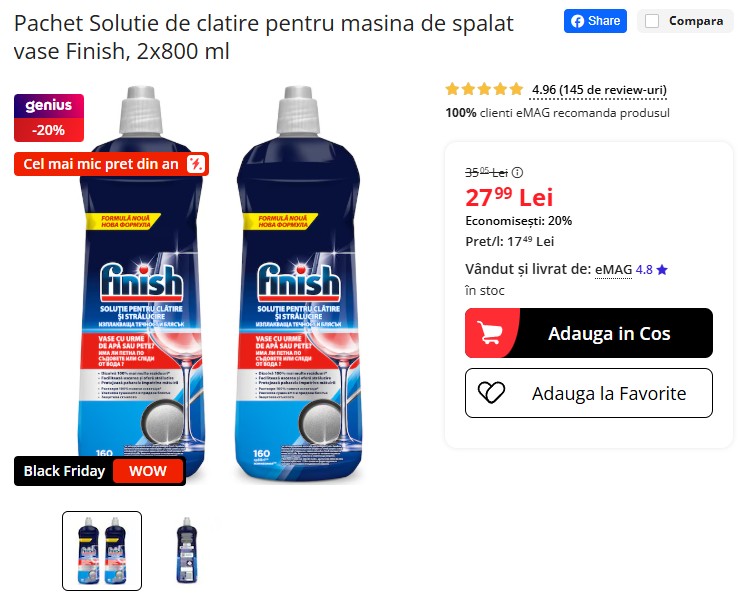Tick the Compara checkbox
The width and height of the screenshot is (745, 610).
coord(652,21)
